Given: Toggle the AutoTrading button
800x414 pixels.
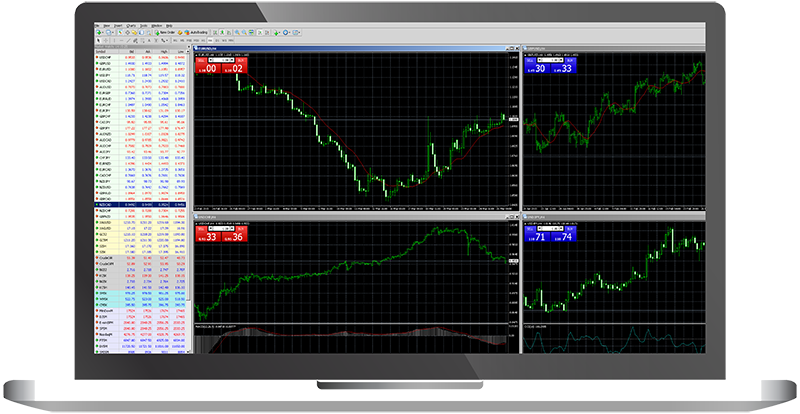Looking at the screenshot, I should 193,34.
